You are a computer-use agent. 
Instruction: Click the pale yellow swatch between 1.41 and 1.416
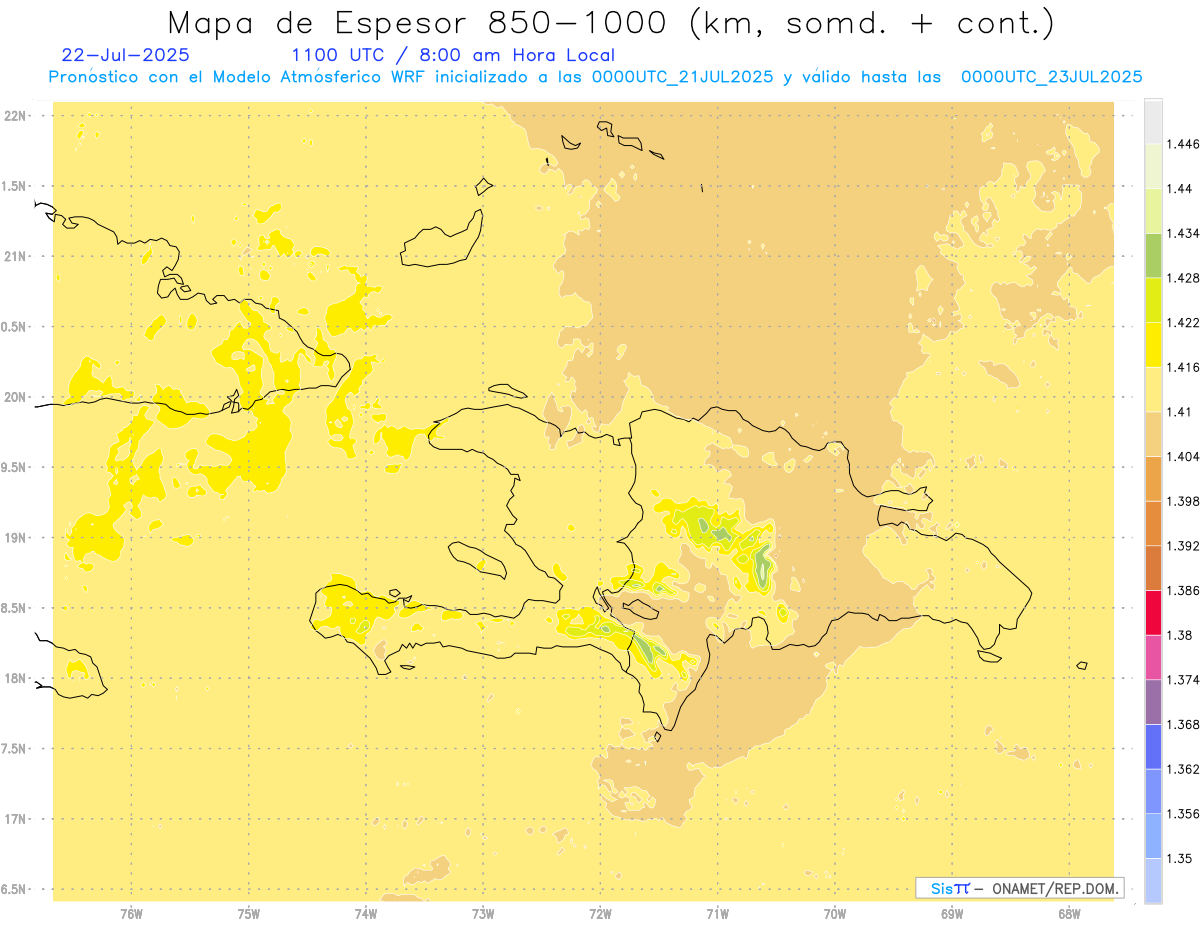tap(1154, 389)
